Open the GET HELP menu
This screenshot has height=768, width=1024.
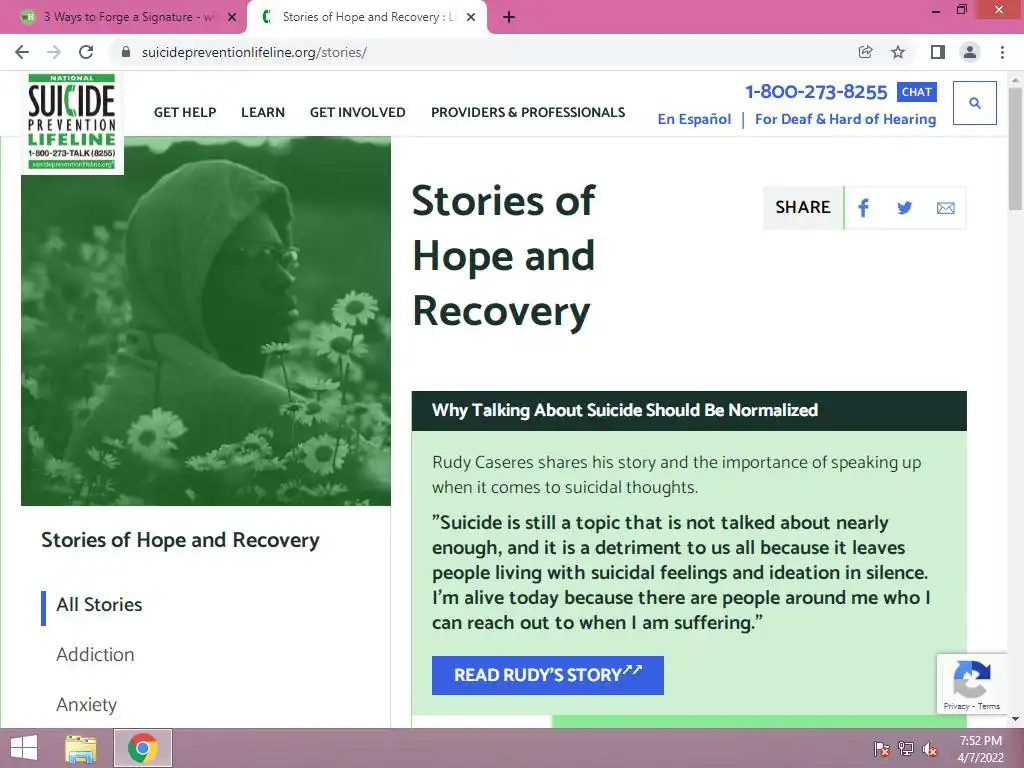point(185,112)
